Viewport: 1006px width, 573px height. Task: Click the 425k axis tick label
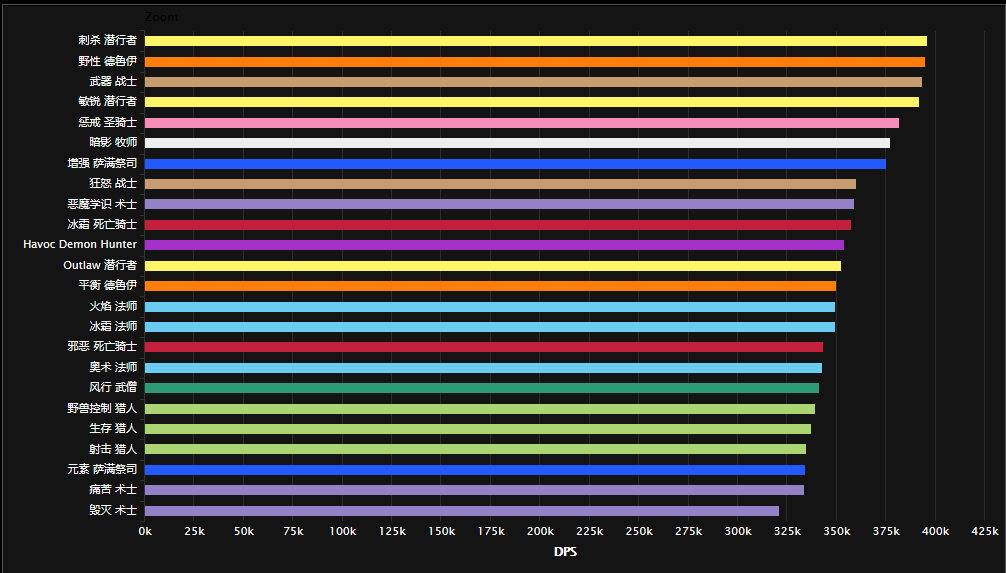click(x=985, y=531)
